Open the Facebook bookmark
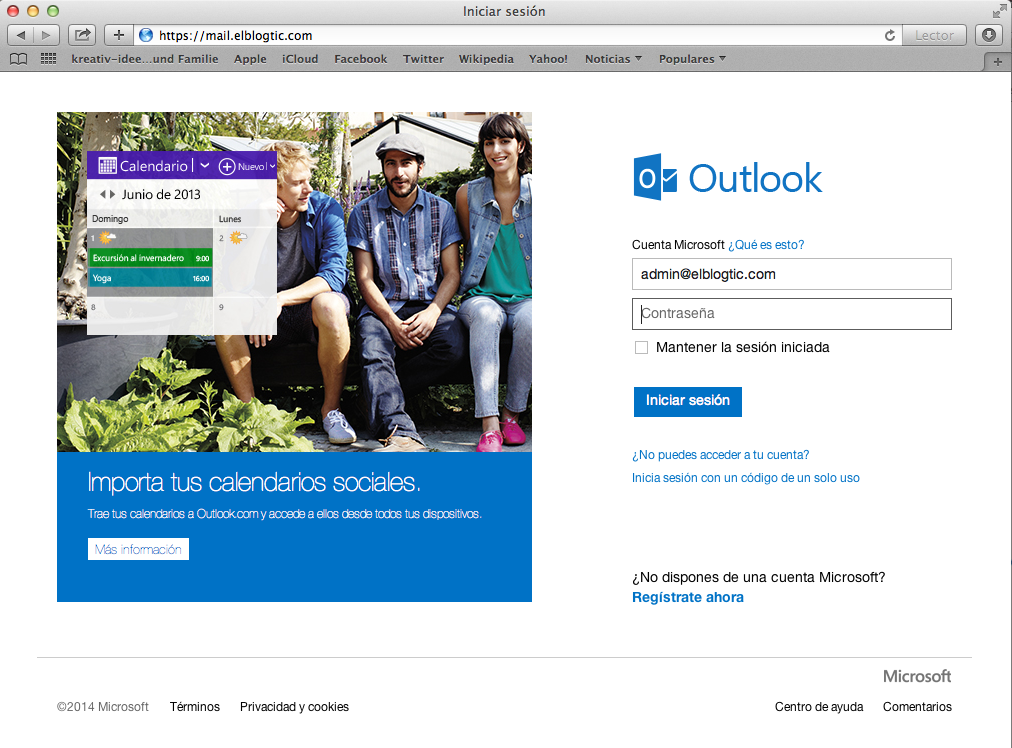The height and width of the screenshot is (748, 1012). tap(361, 59)
